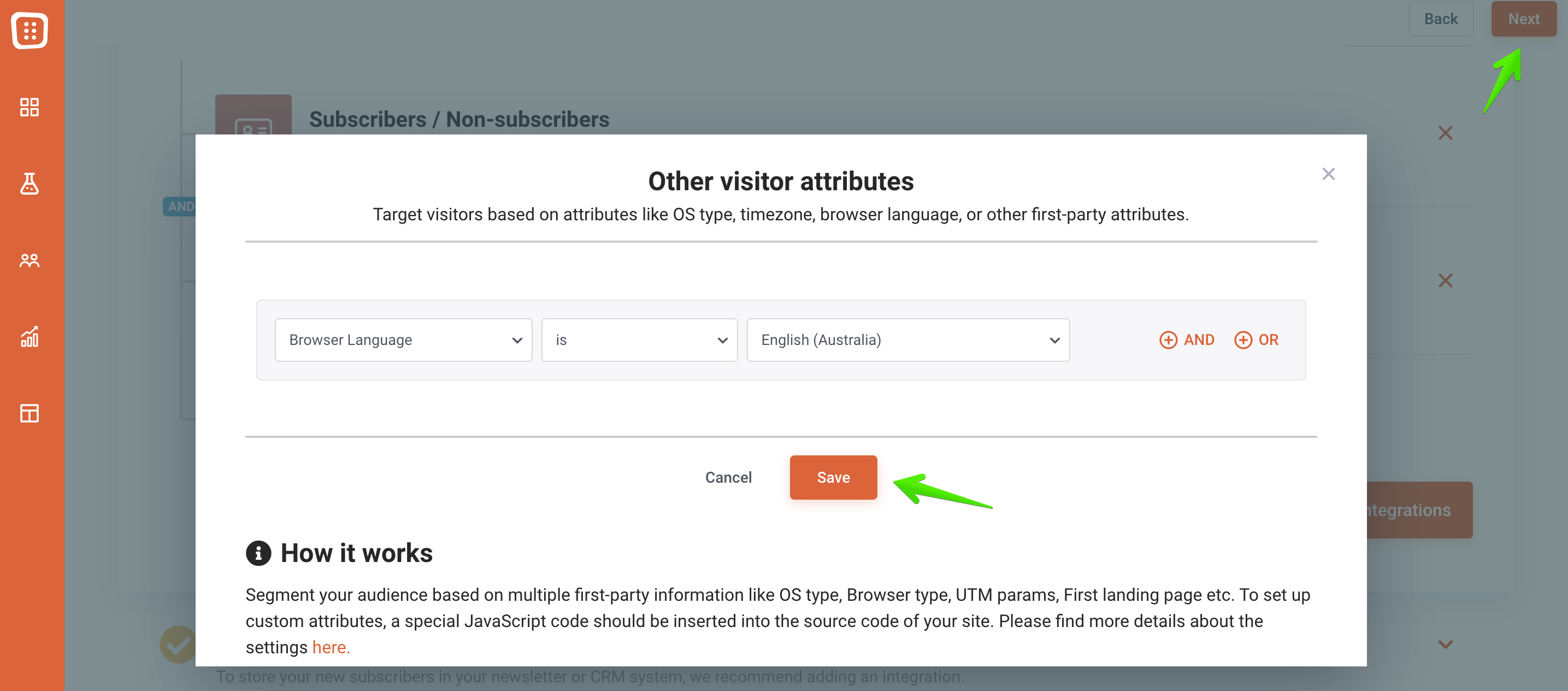Add an AND condition
Image resolution: width=1568 pixels, height=691 pixels.
[1186, 339]
